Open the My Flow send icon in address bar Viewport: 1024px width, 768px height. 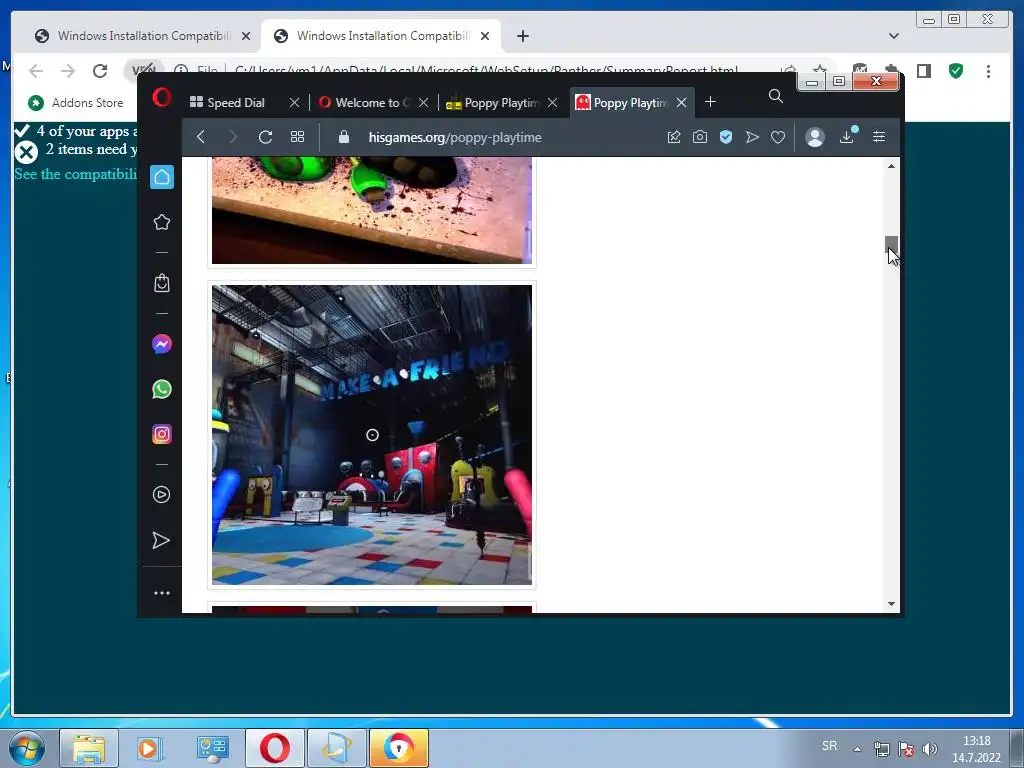(752, 137)
